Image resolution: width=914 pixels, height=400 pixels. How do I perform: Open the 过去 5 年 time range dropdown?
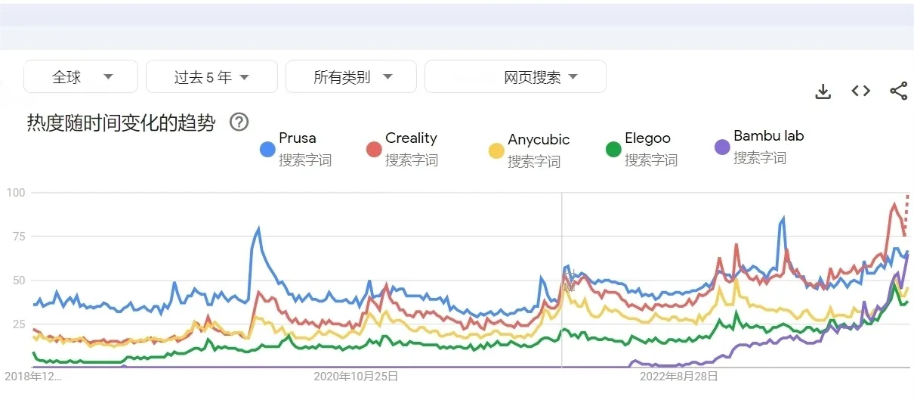(211, 76)
